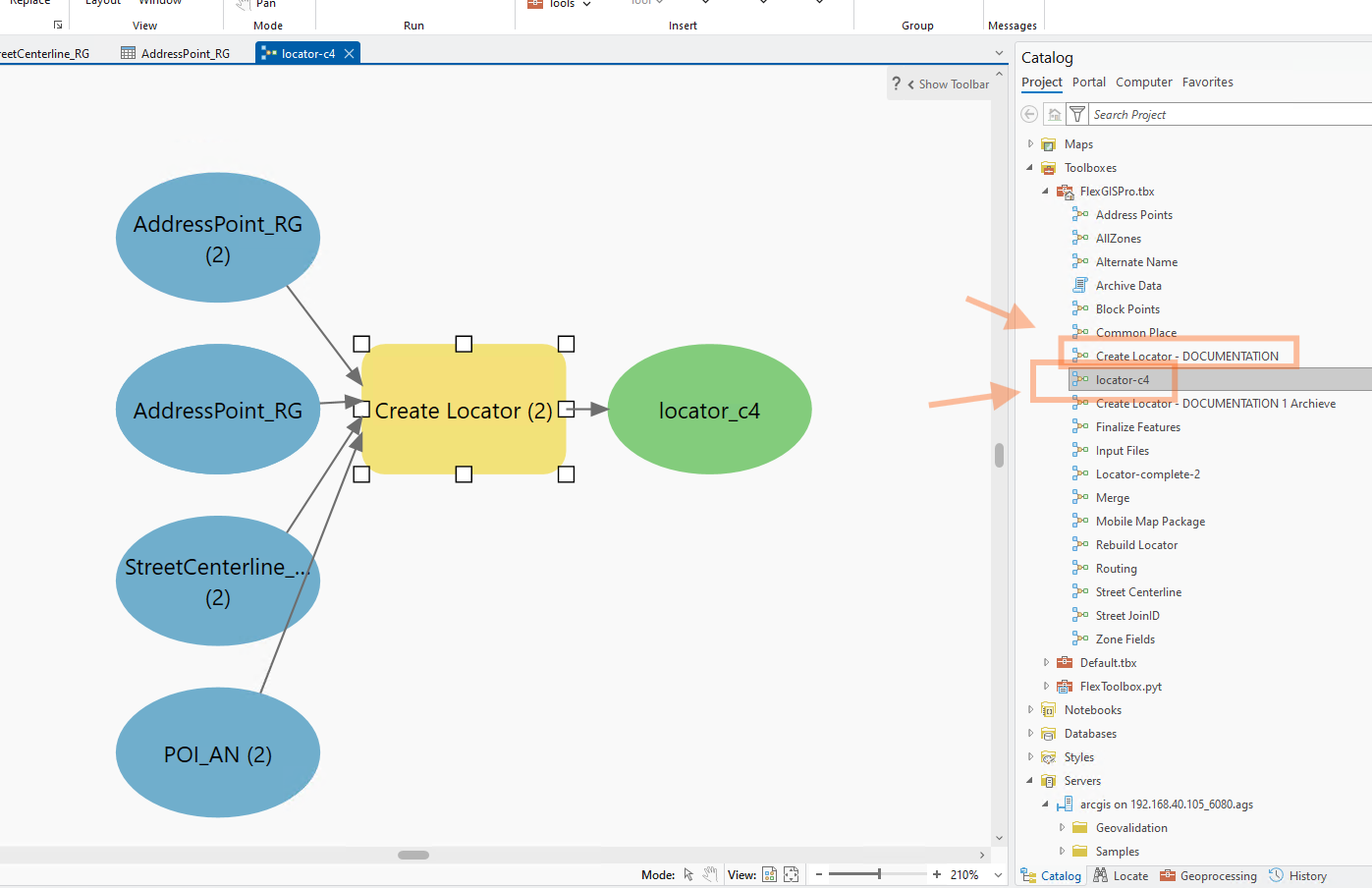
Task: Click the auto layout view icon
Action: [769, 874]
